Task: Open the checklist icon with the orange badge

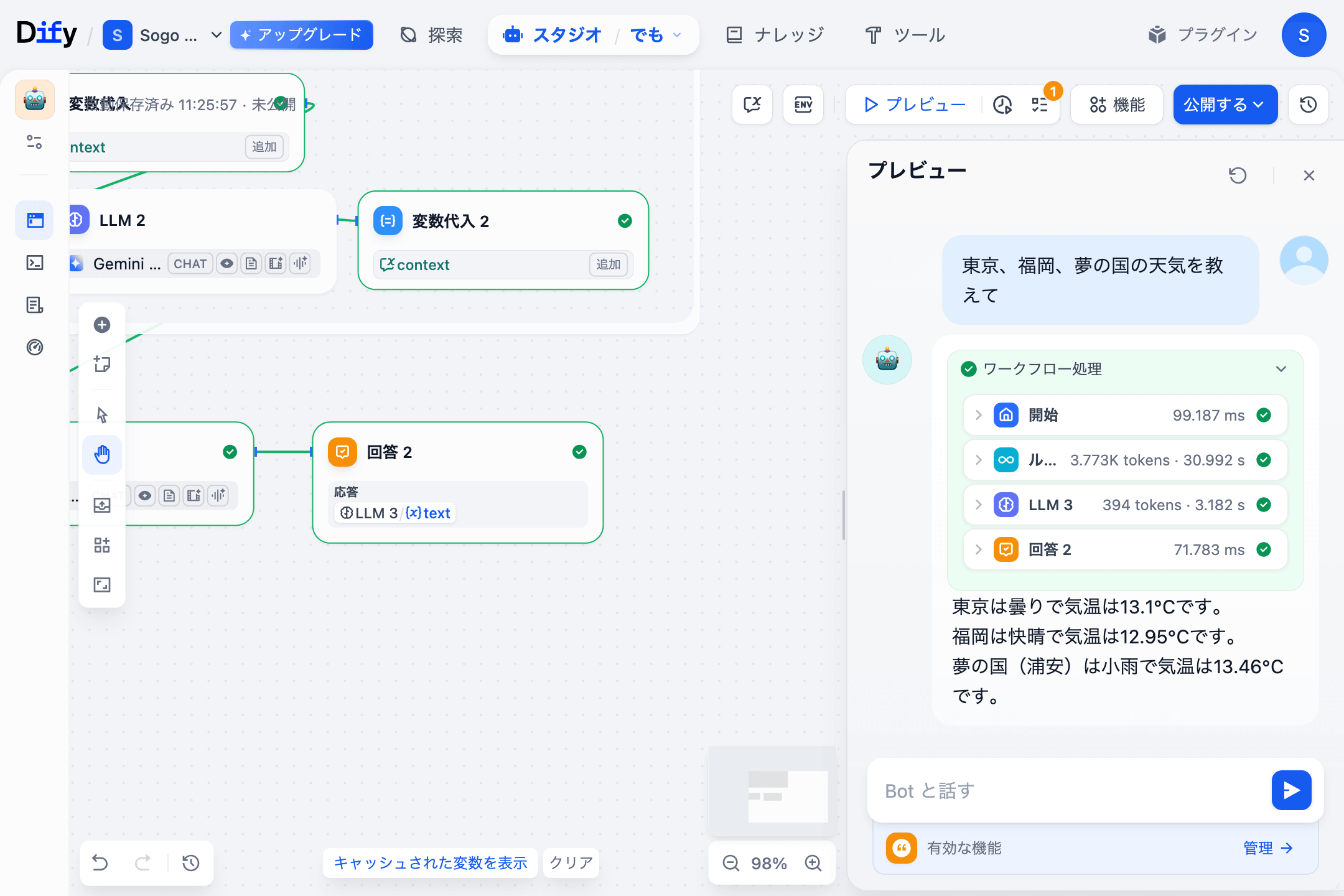Action: pyautogui.click(x=1039, y=105)
